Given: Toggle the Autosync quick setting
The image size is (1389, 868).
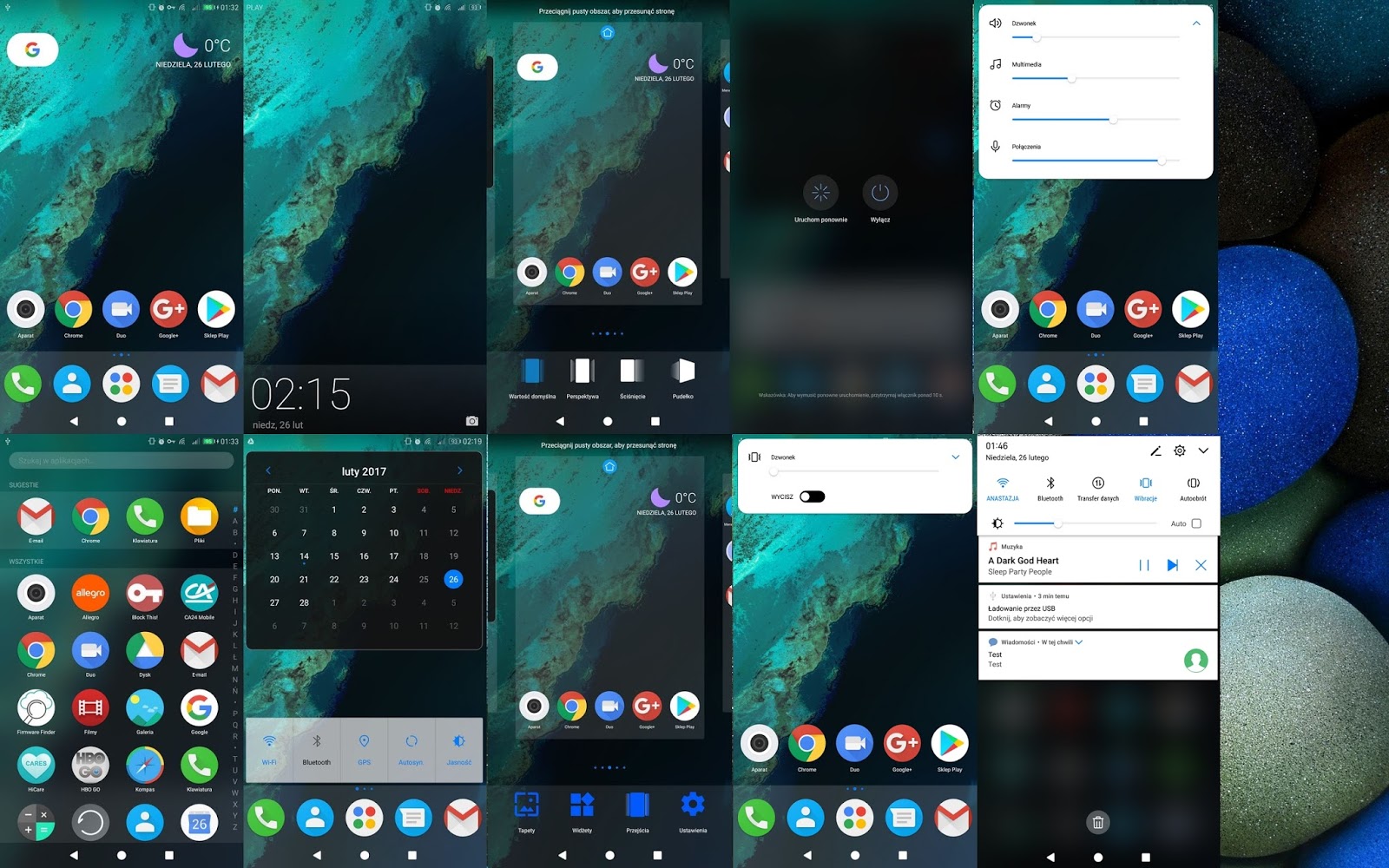Looking at the screenshot, I should point(411,749).
